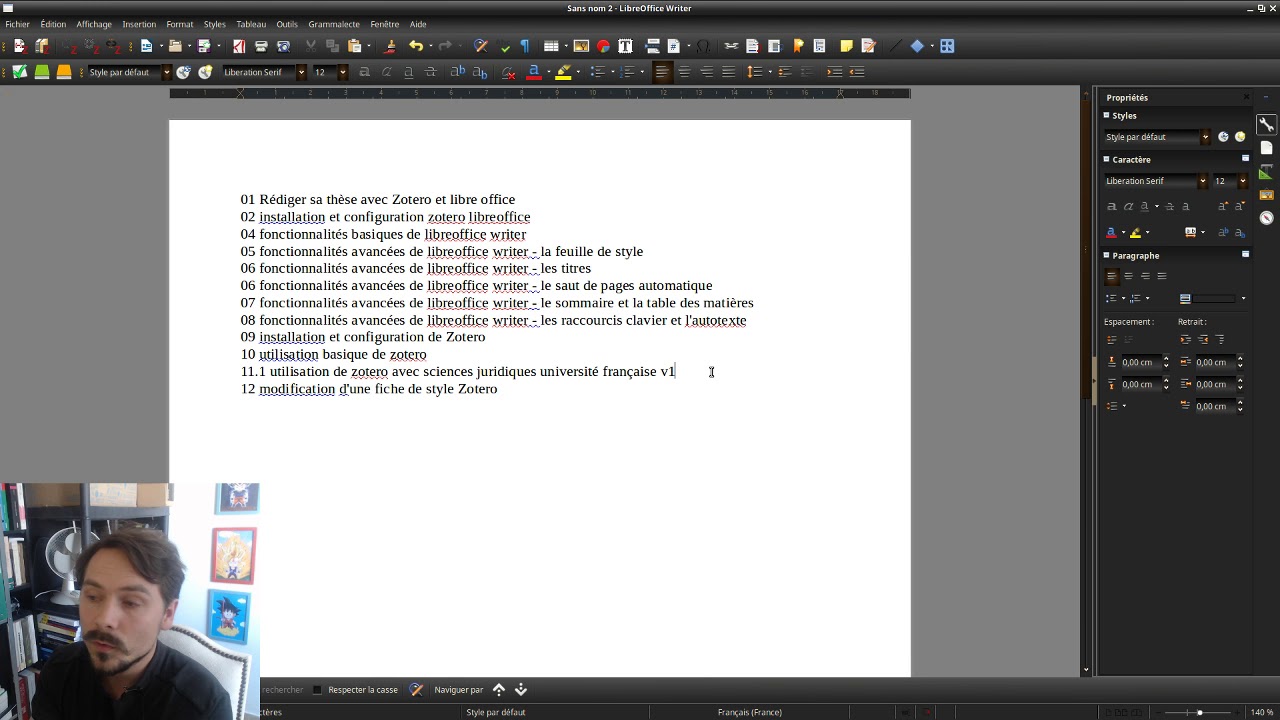The height and width of the screenshot is (720, 1280).
Task: Open font size dropdown in formatting toolbar
Action: click(x=342, y=72)
